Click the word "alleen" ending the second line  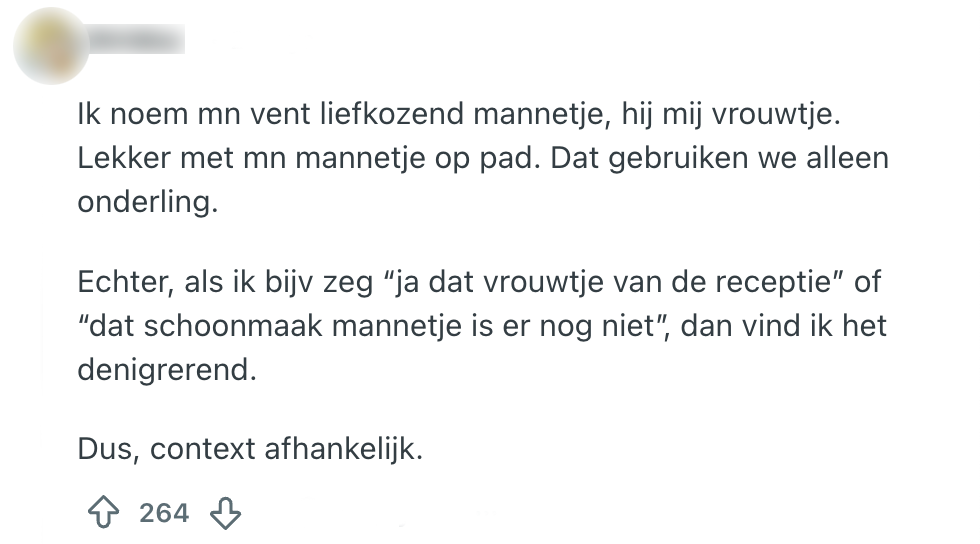click(x=849, y=159)
